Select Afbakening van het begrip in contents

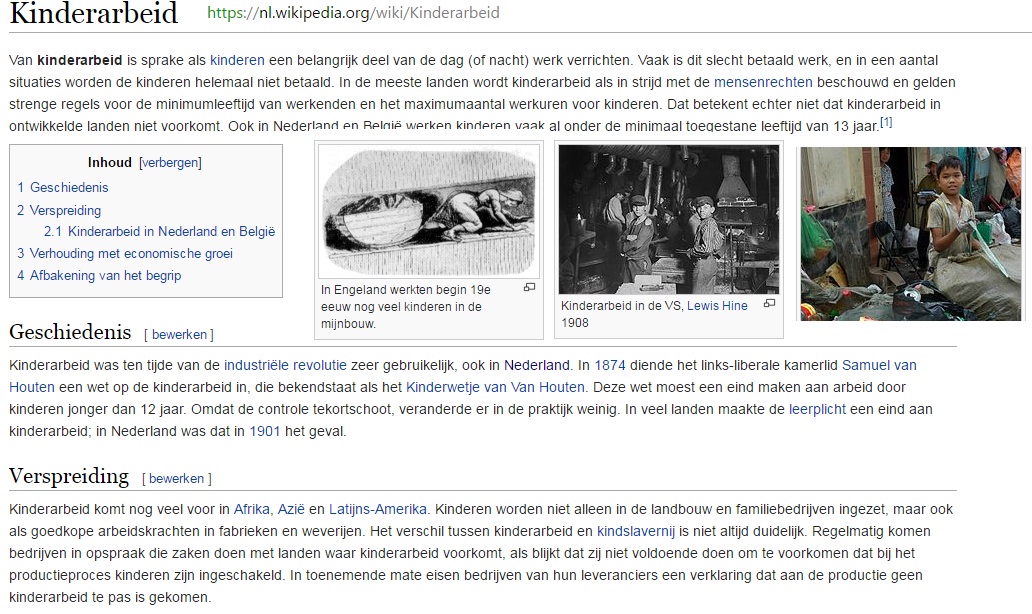tap(105, 275)
